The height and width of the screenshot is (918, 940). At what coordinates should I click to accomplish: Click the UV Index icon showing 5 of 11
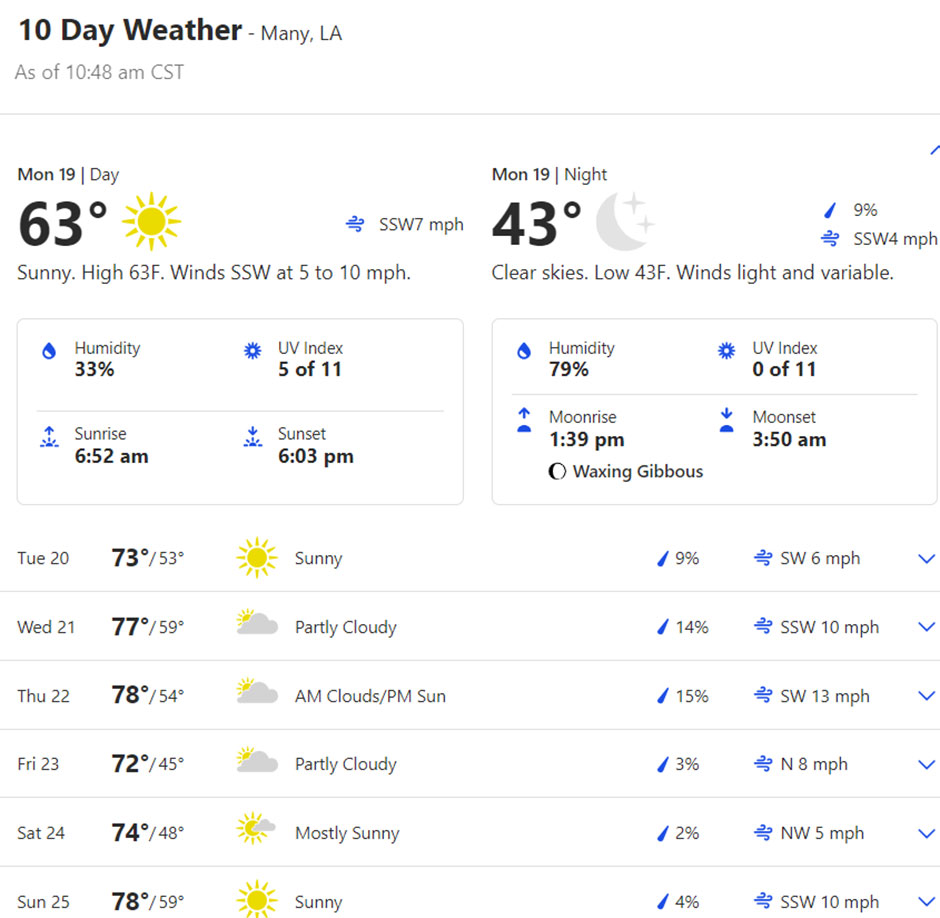tap(252, 351)
